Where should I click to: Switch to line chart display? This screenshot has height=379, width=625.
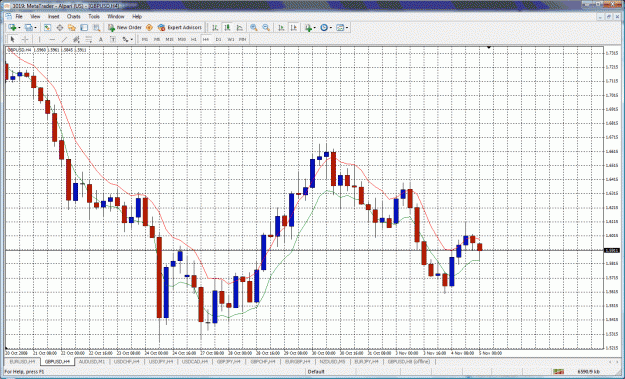[x=240, y=27]
